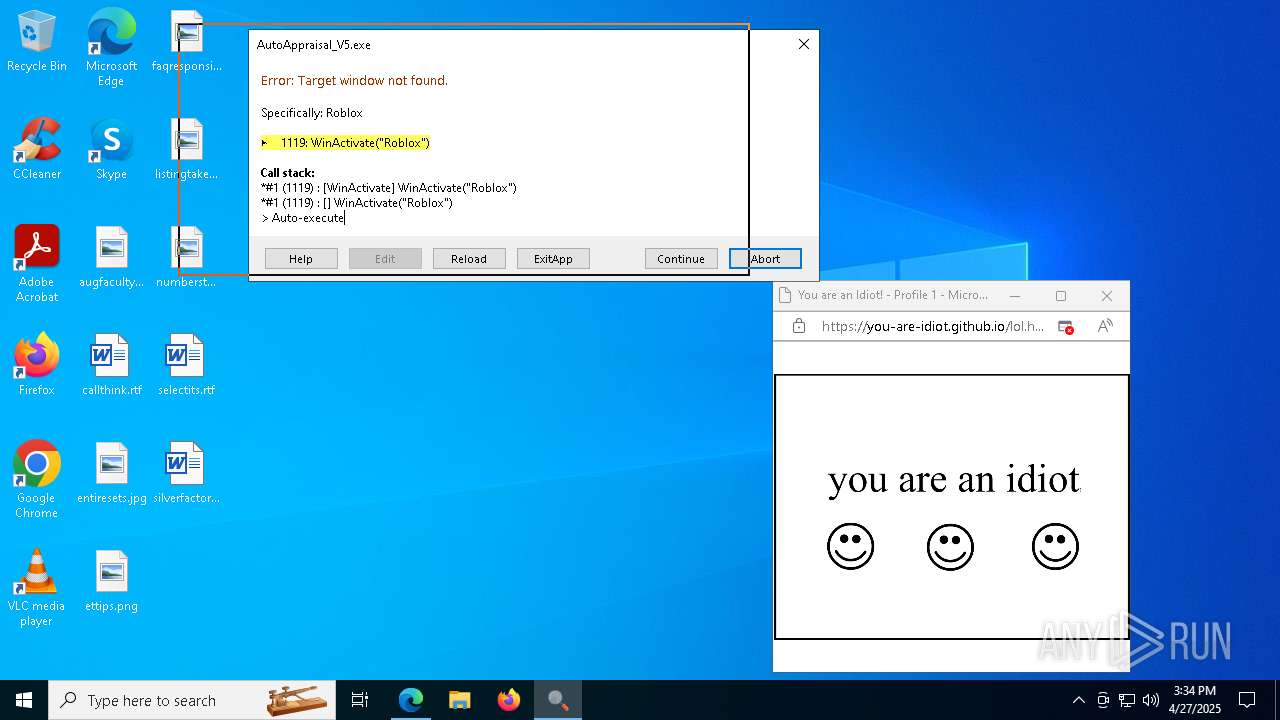Maximize the 'You are an Idiot' Edge window
Screen dimensions: 1280x720
point(1061,296)
